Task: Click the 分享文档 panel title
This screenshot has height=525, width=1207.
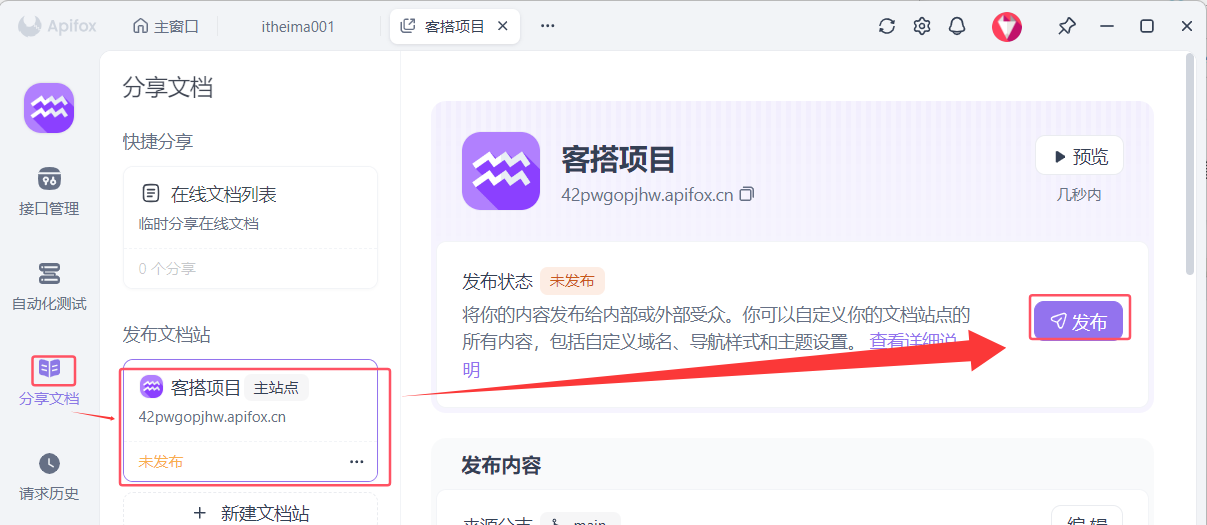Action: coord(168,87)
